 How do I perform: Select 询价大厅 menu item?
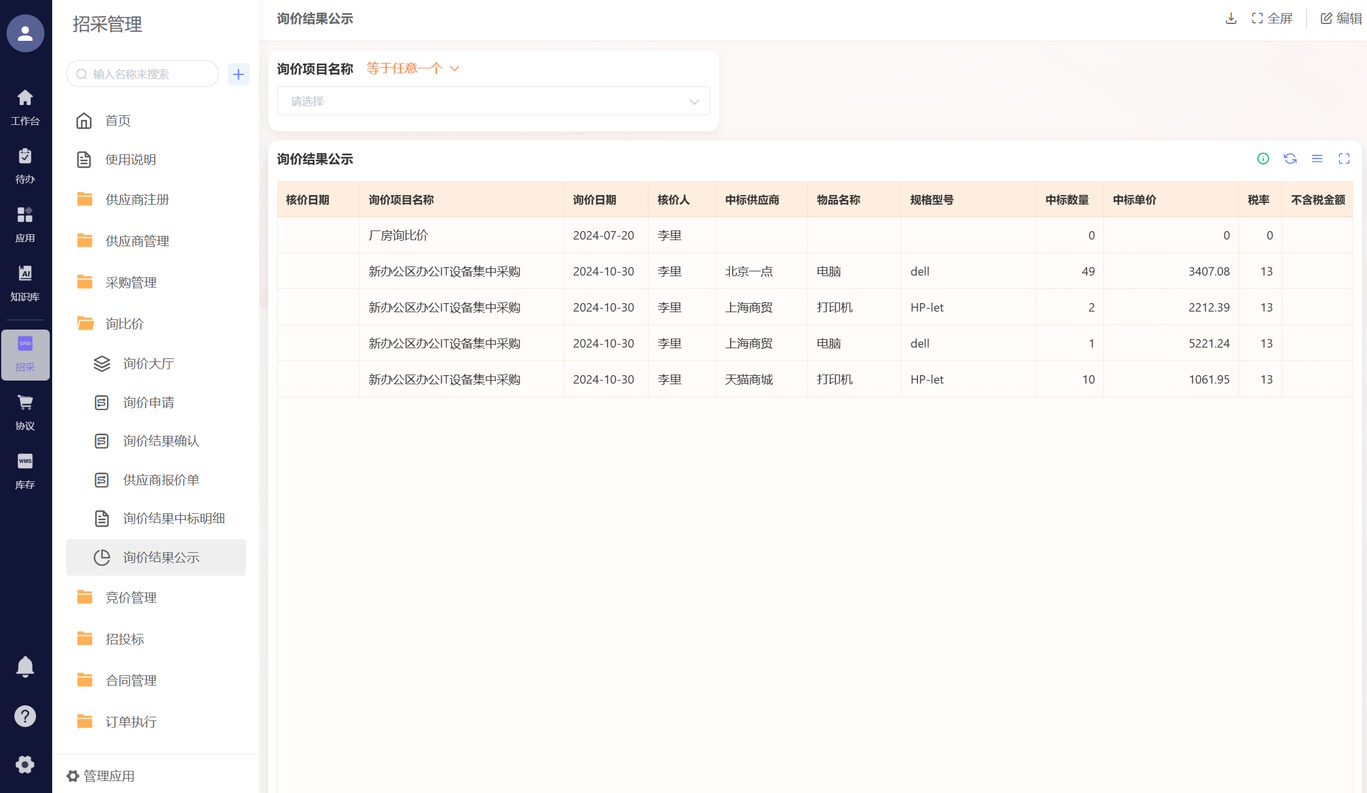click(x=148, y=364)
